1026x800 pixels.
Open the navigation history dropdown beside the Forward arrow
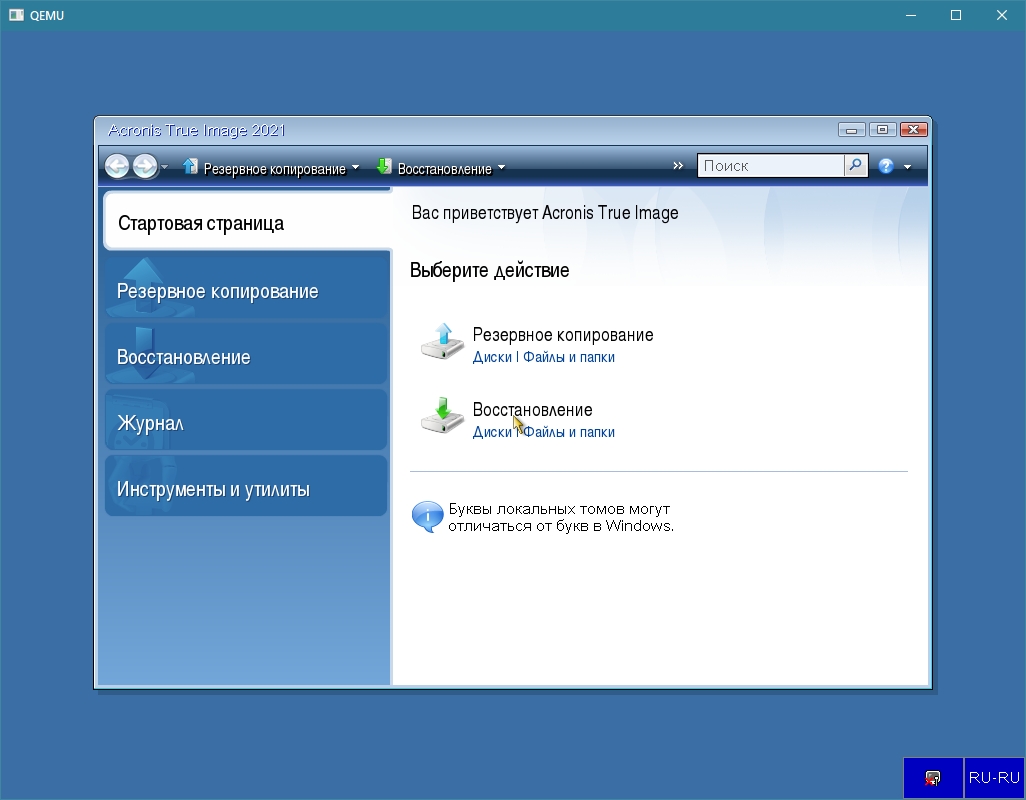pyautogui.click(x=164, y=167)
